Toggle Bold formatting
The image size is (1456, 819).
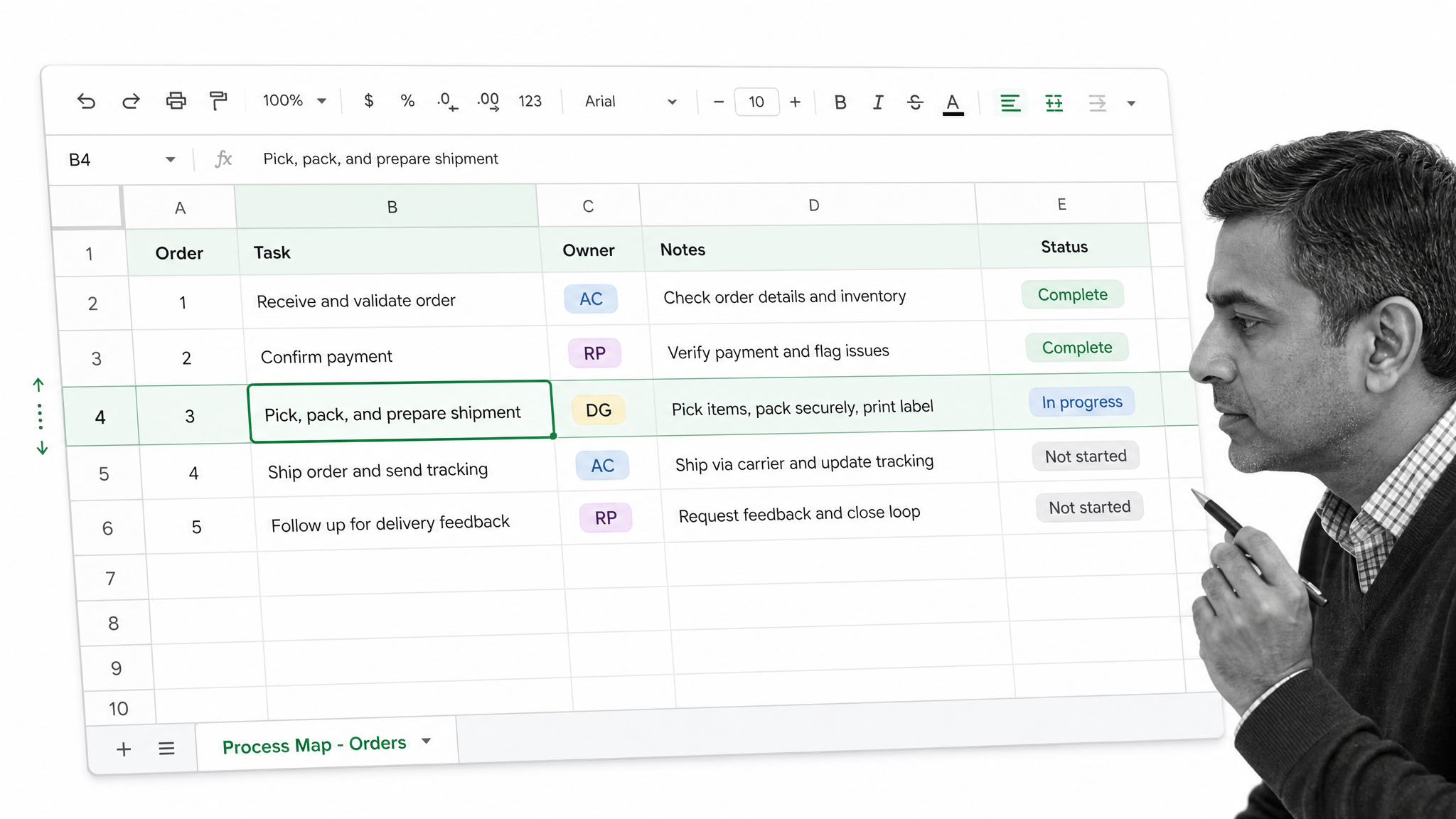tap(840, 102)
